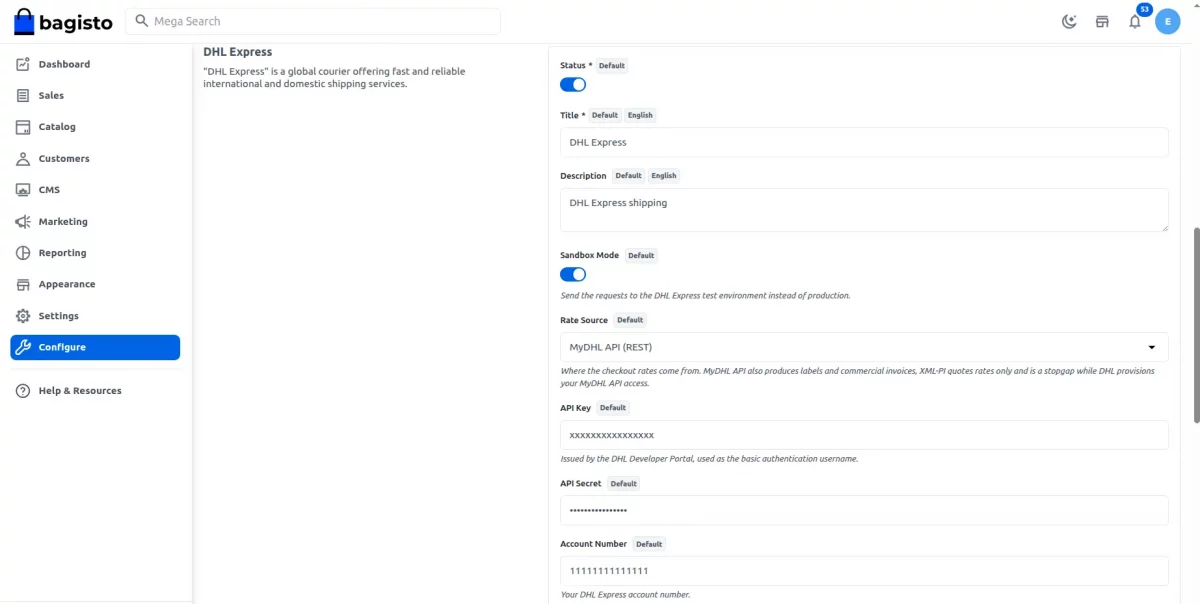Click the API Secret password field
This screenshot has height=604, width=1200.
(x=864, y=510)
